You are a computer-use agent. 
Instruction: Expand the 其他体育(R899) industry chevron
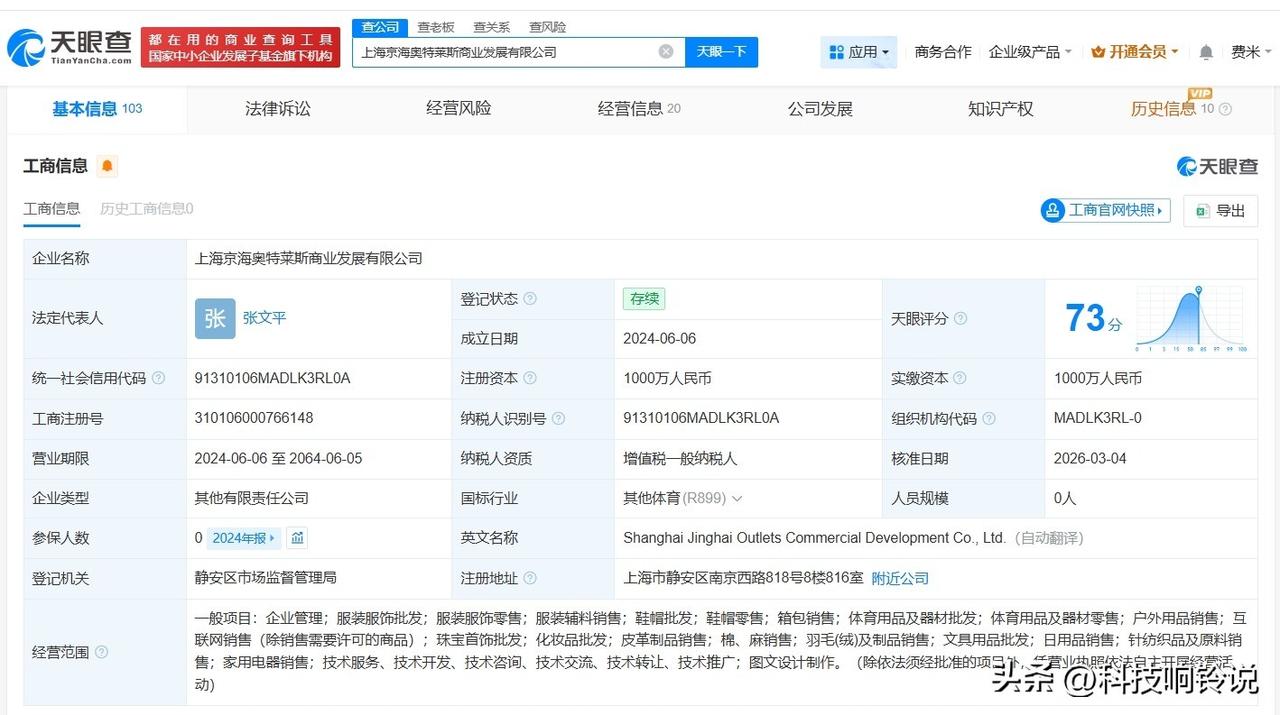click(737, 498)
